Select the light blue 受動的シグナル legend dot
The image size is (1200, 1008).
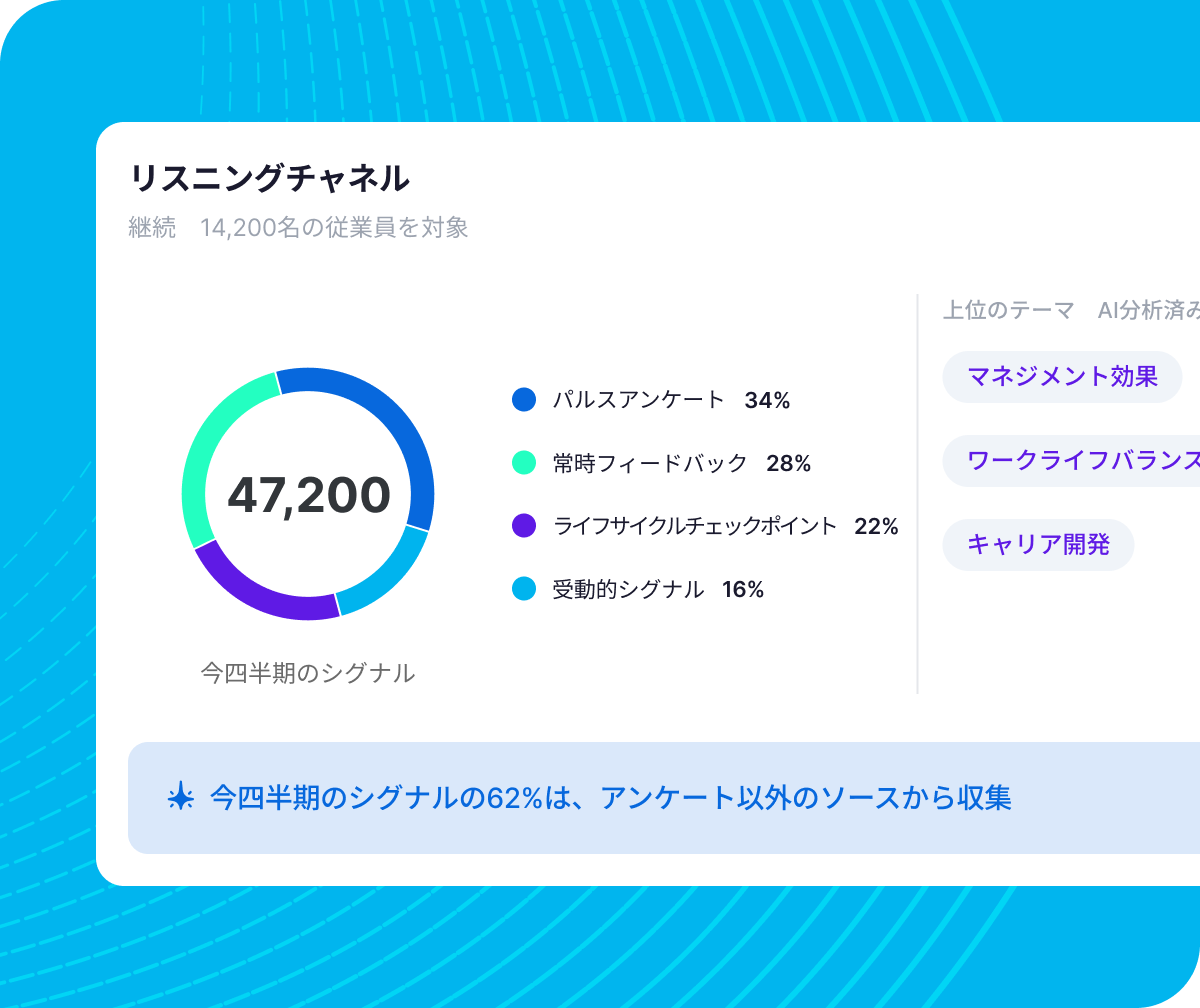click(524, 589)
